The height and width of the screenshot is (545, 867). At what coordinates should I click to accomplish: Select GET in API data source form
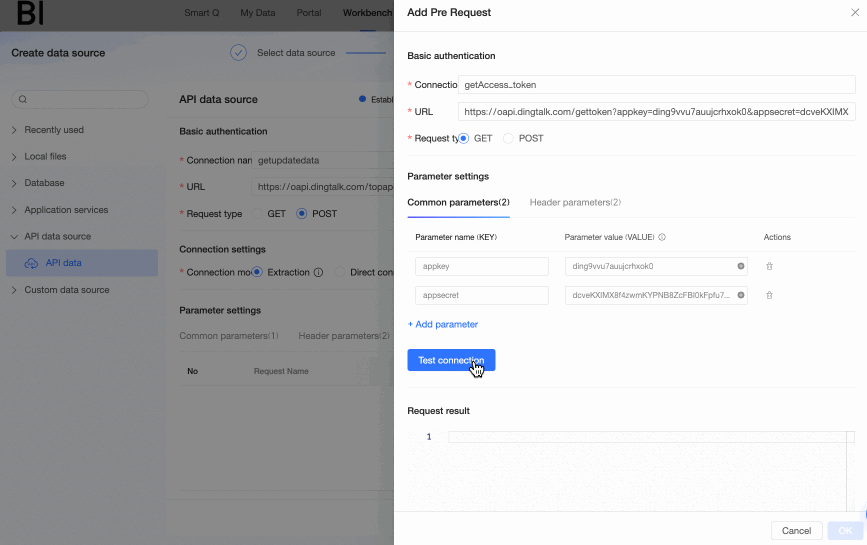[257, 214]
